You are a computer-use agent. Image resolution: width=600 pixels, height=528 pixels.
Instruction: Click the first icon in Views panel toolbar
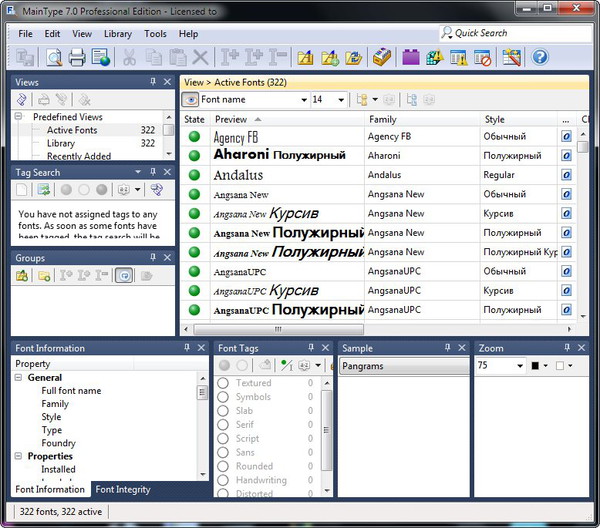[22, 100]
